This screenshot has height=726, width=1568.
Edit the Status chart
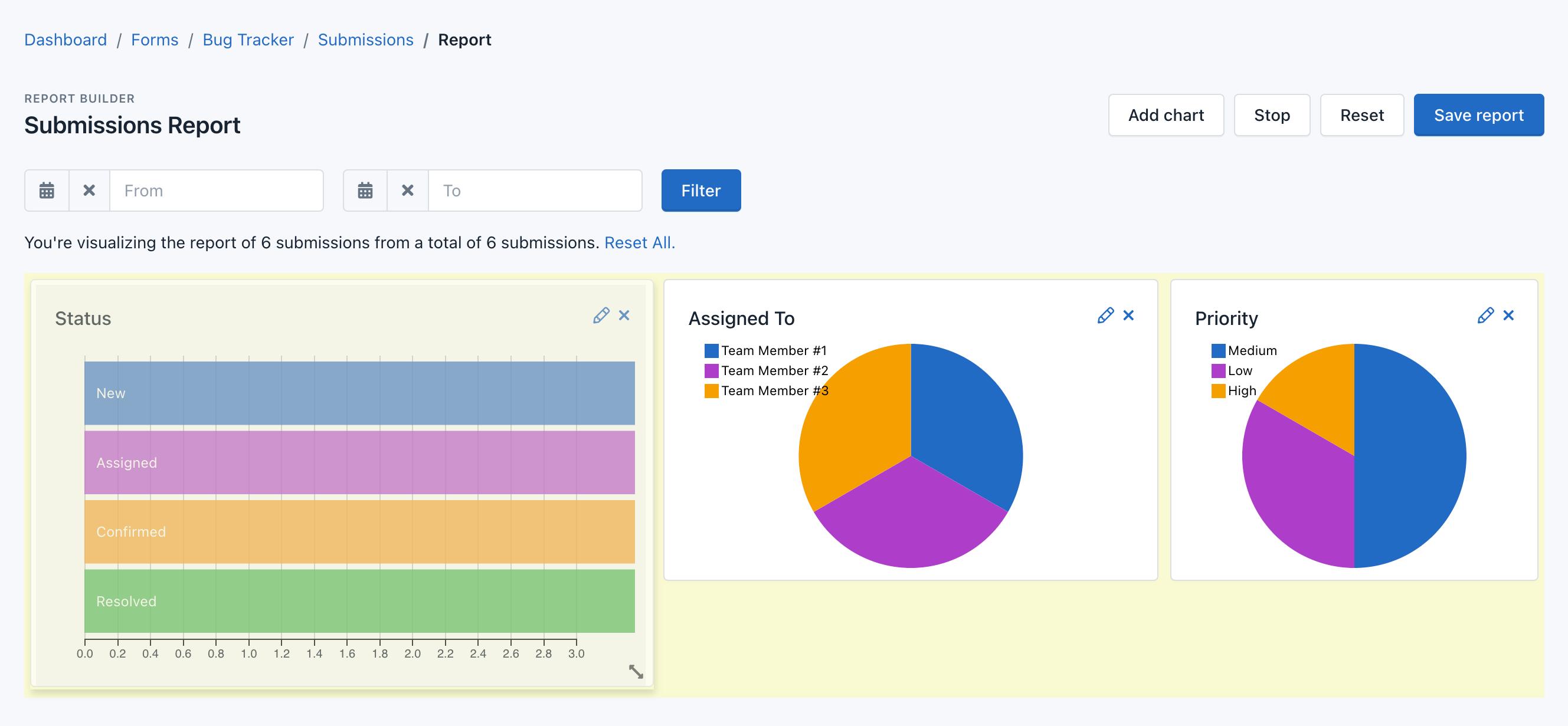coord(601,315)
